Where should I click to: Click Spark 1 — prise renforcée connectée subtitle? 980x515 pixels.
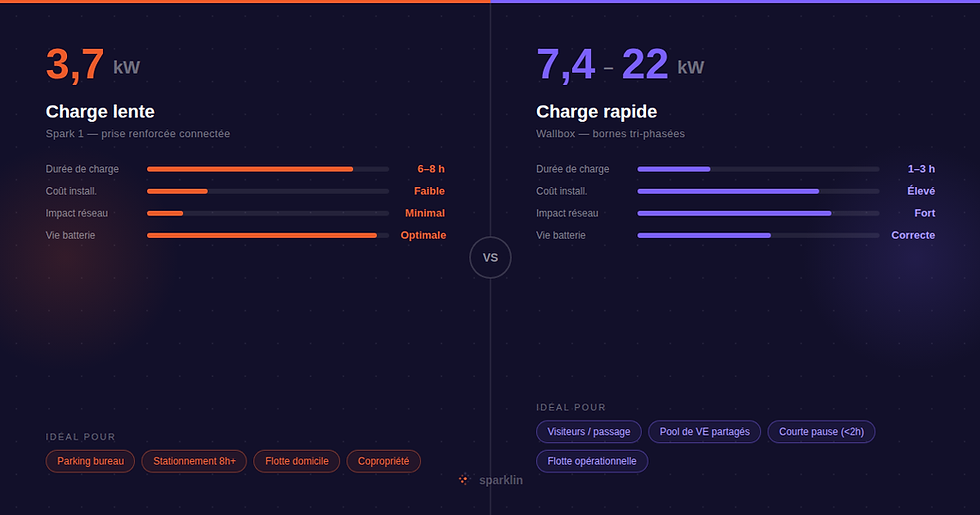(138, 134)
